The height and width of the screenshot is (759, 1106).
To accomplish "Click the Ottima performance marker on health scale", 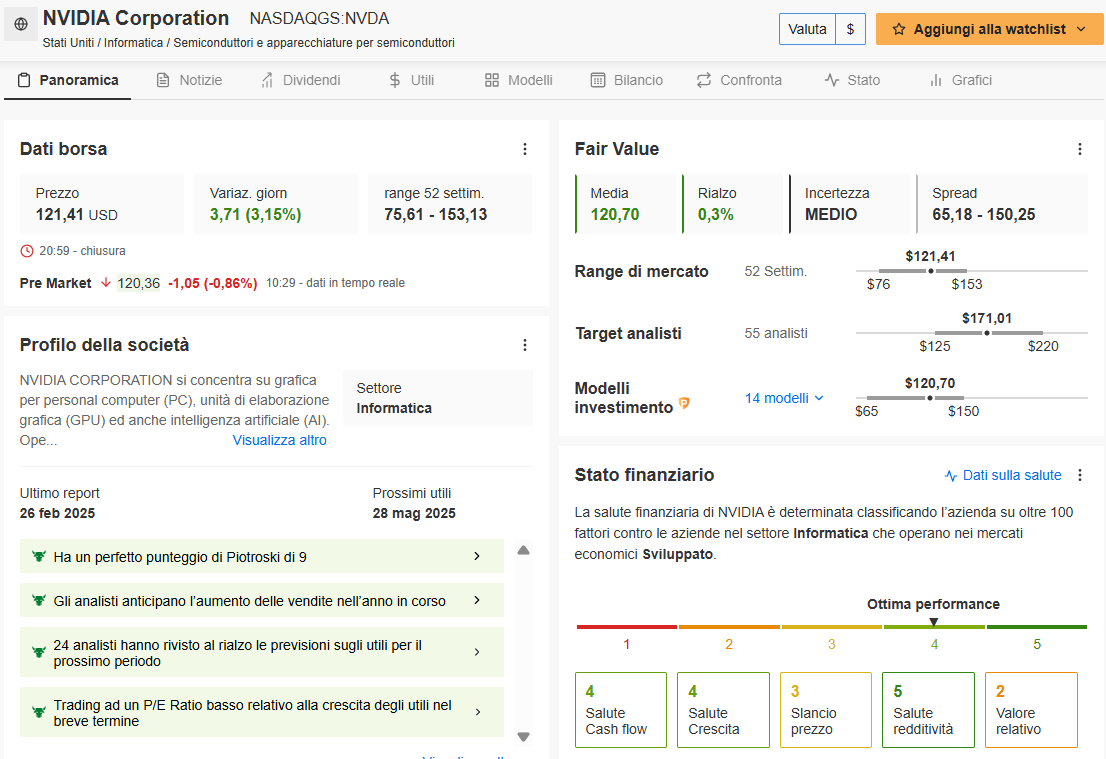I will tap(934, 622).
